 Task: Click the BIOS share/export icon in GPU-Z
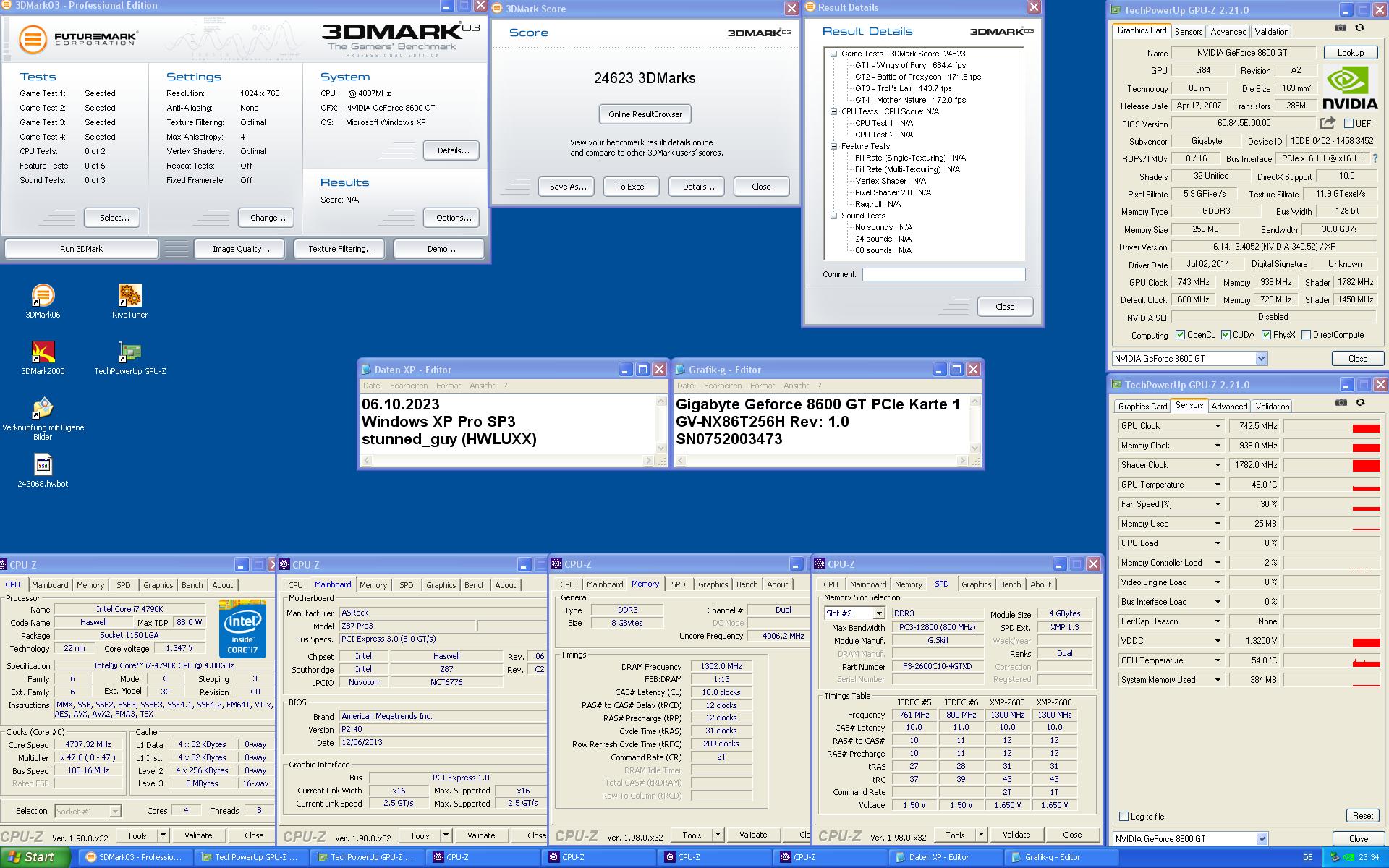tap(1328, 123)
